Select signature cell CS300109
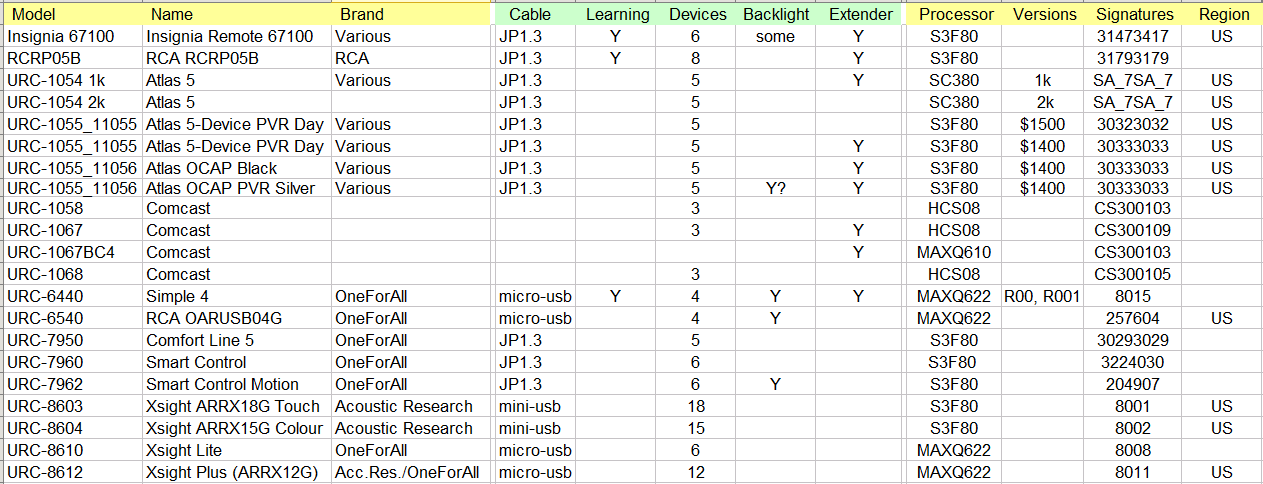Viewport: 1263px width, 484px height. coord(1134,232)
